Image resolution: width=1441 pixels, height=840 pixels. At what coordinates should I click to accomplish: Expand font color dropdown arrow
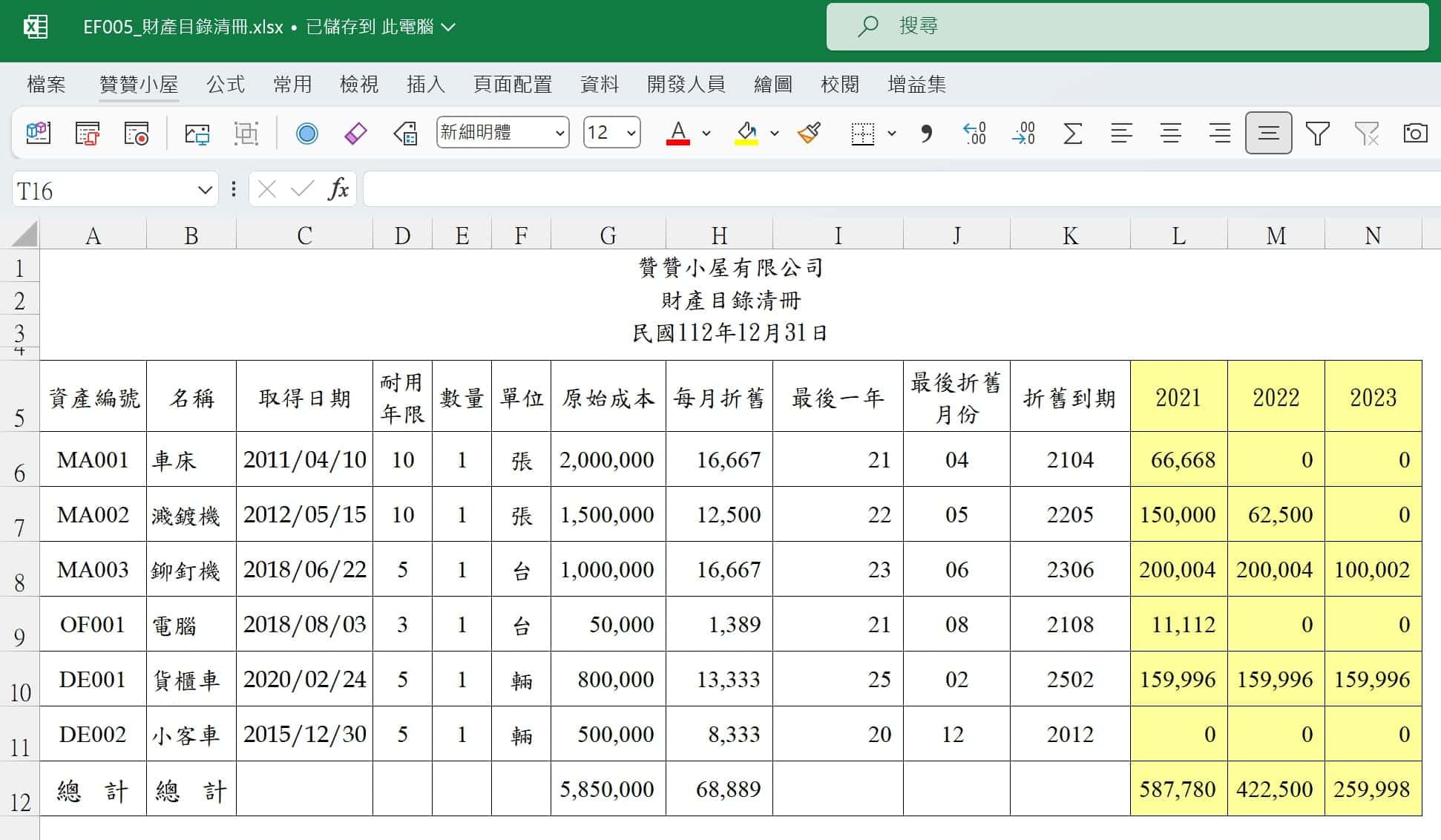coord(707,134)
